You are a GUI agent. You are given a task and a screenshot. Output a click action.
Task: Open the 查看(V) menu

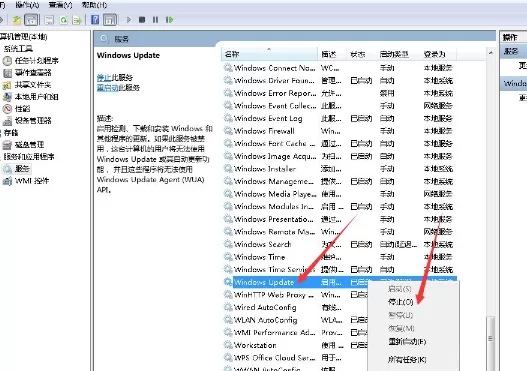tap(60, 5)
